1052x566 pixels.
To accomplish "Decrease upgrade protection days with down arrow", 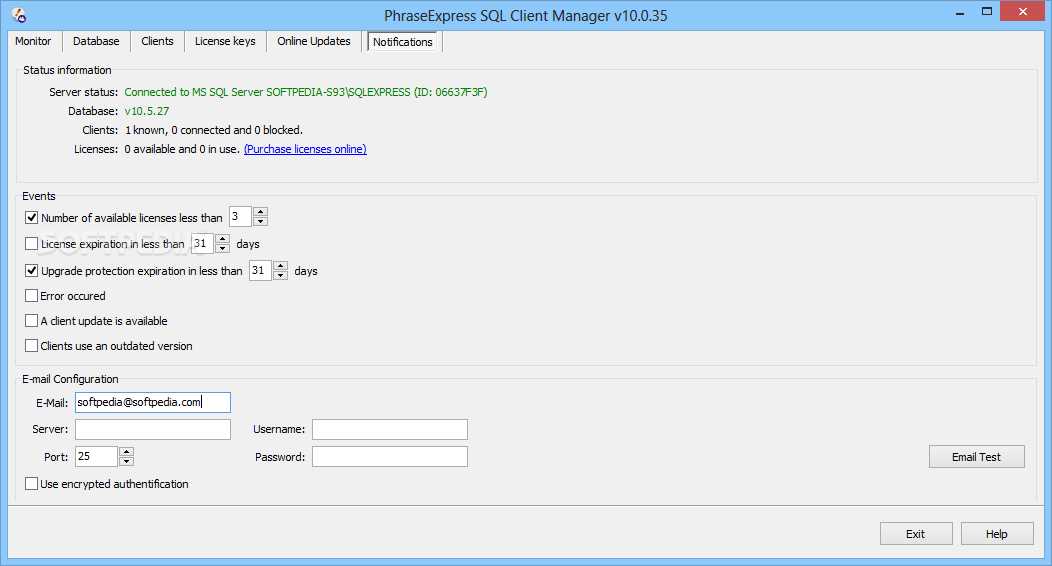I will 280,275.
